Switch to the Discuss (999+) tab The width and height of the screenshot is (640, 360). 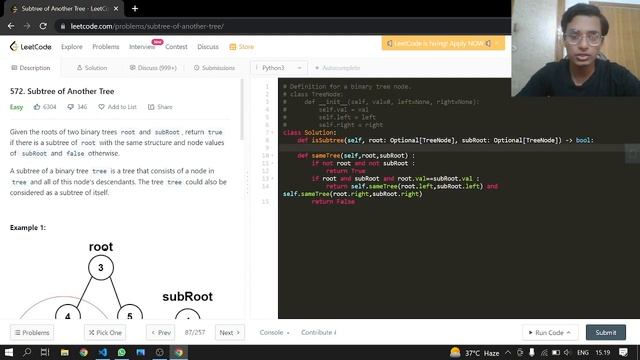click(153, 68)
